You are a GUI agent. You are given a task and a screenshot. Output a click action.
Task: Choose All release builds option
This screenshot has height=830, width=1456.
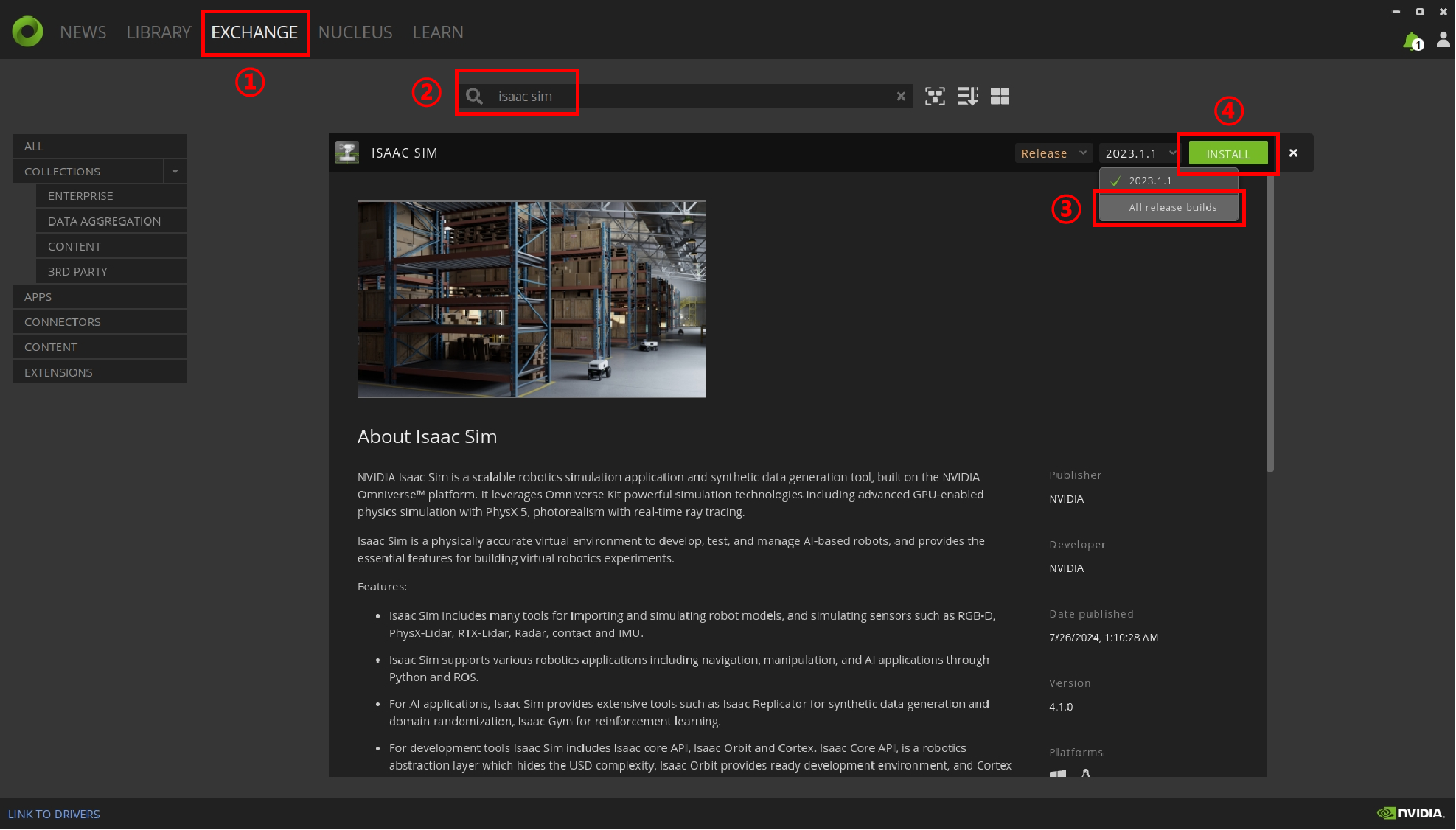(x=1172, y=208)
